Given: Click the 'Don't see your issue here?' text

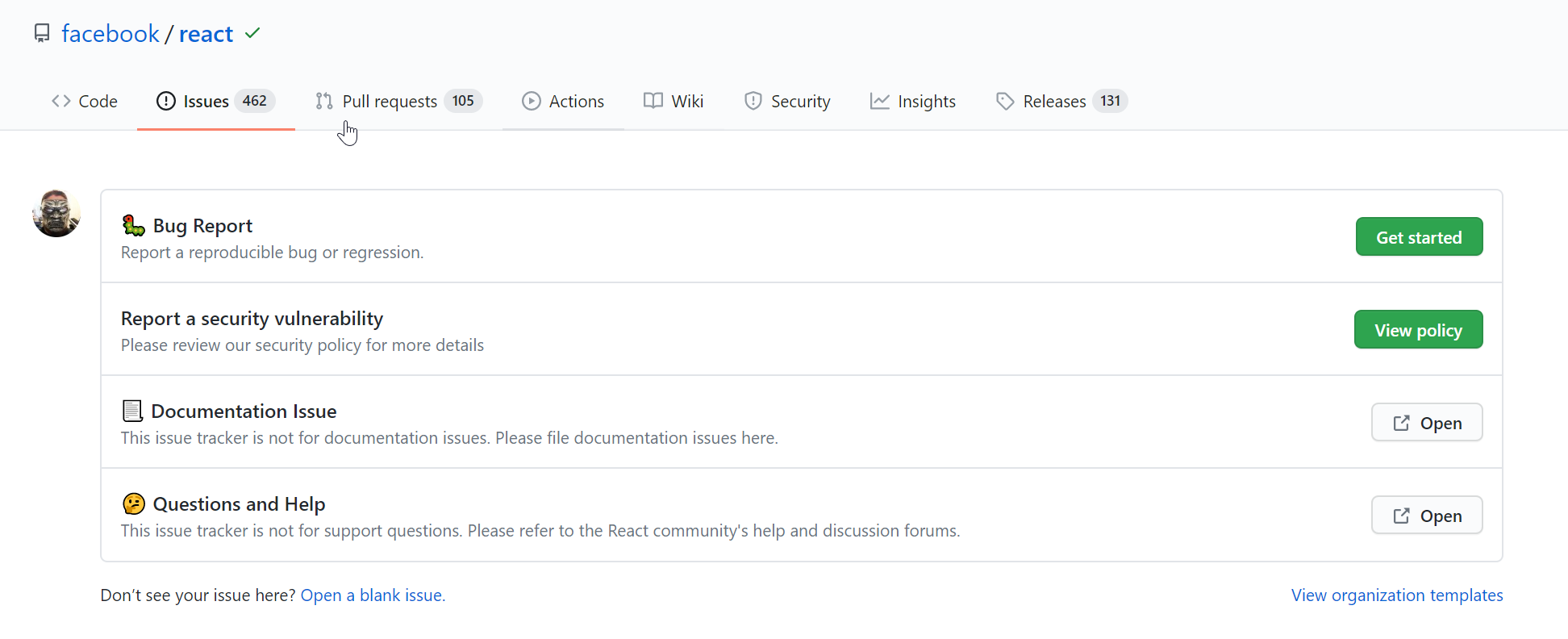Looking at the screenshot, I should pyautogui.click(x=198, y=595).
